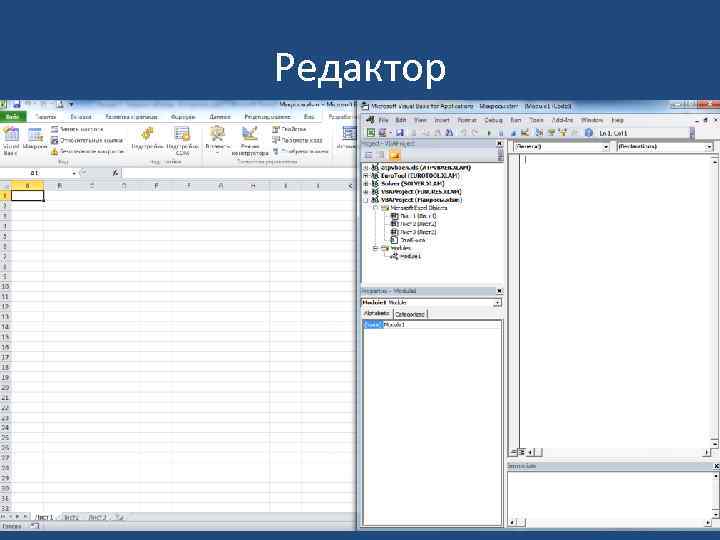Click View Object icon in Project panel
The height and width of the screenshot is (540, 720).
[x=380, y=155]
